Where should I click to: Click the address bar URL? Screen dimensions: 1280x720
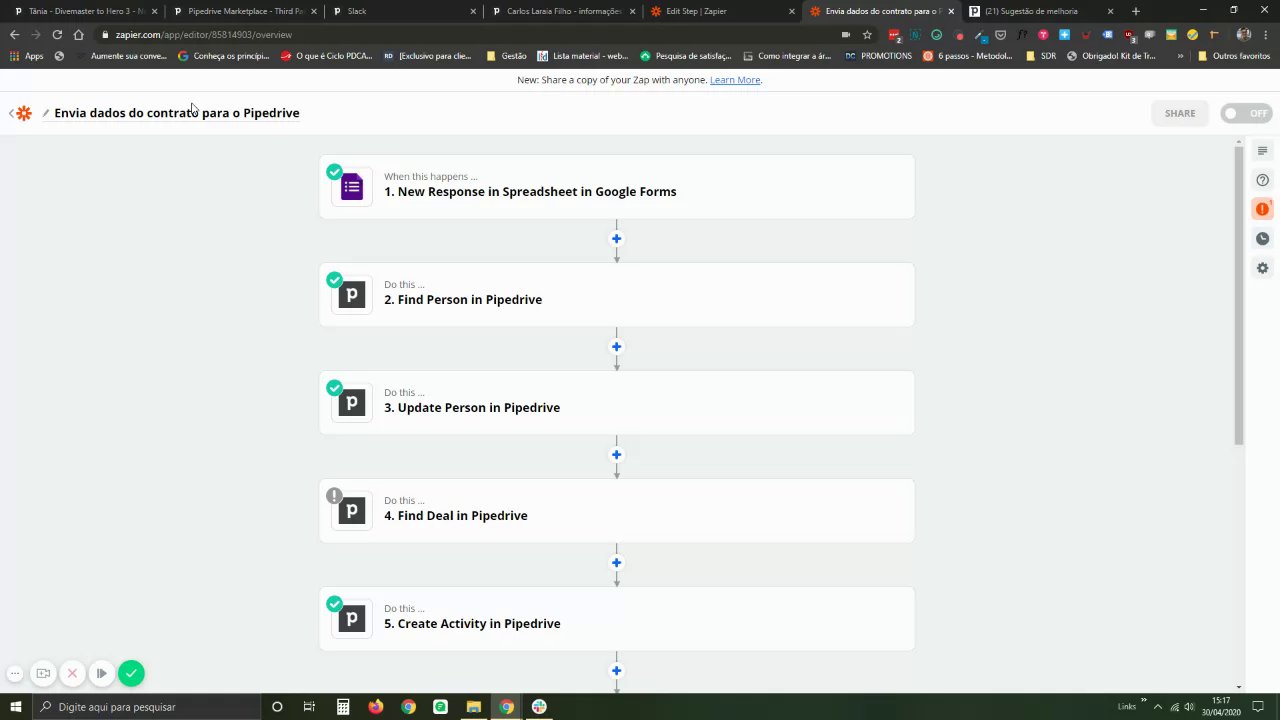point(204,35)
